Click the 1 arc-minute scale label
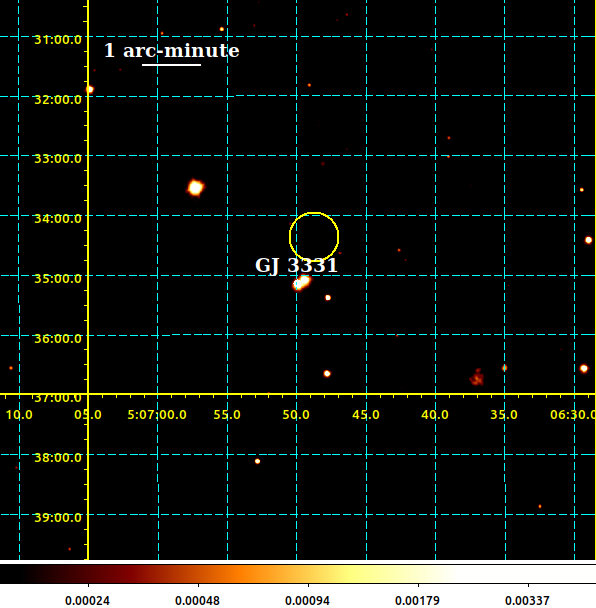 171,51
